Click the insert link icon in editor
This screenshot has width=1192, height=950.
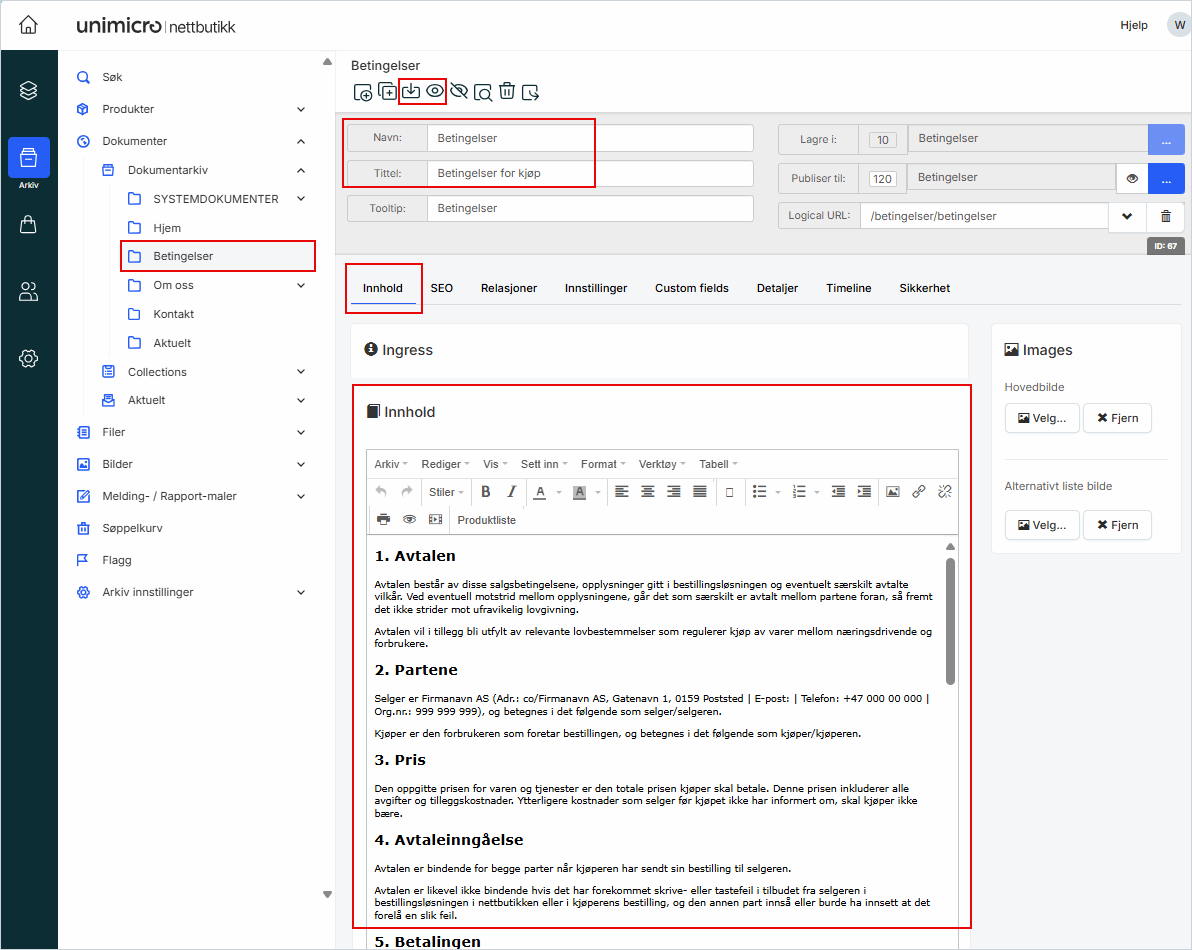coord(918,492)
